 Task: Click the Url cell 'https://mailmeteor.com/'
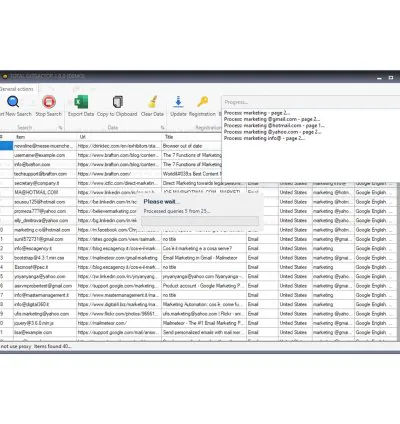pyautogui.click(x=119, y=323)
